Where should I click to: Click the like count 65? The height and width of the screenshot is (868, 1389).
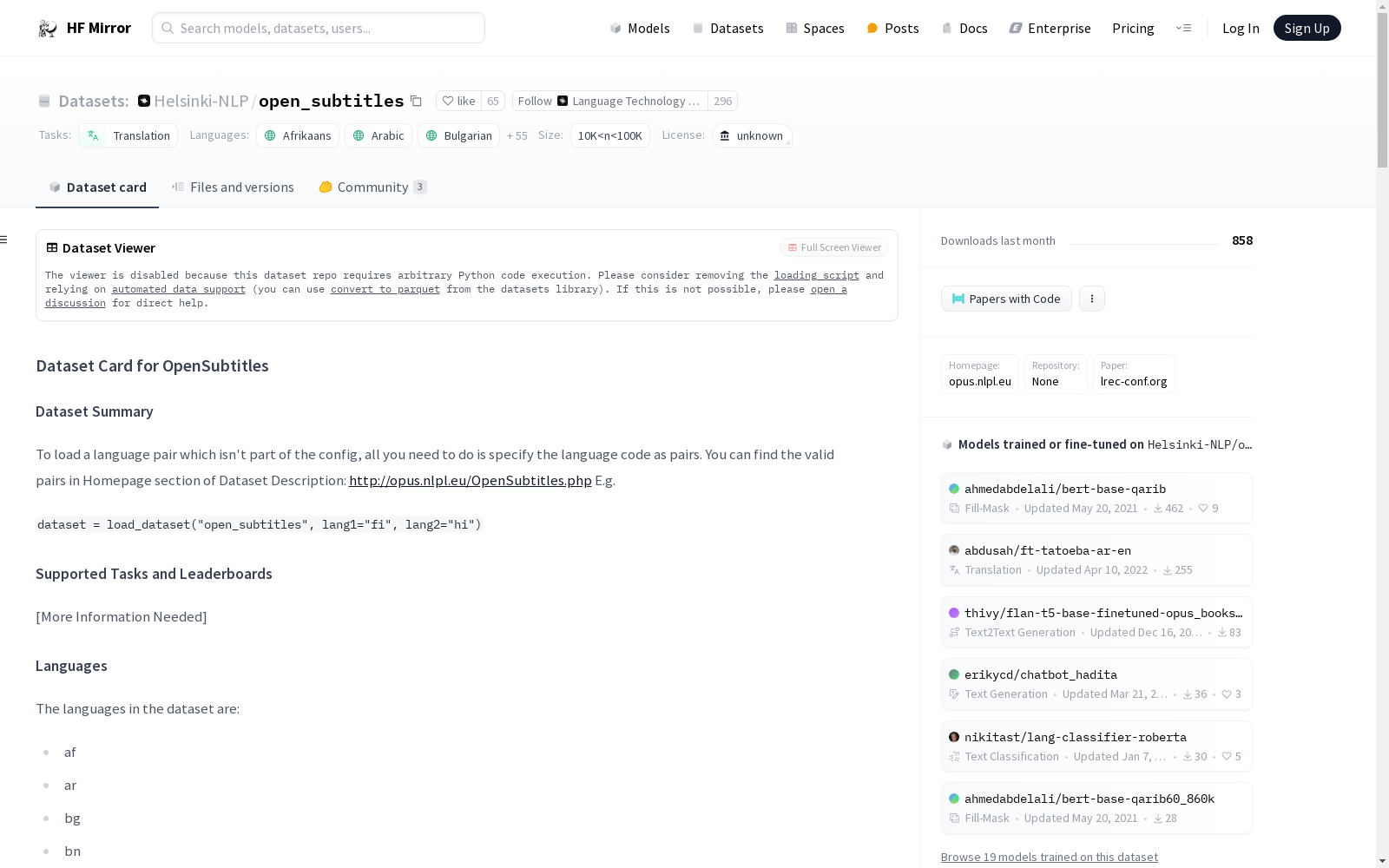pos(493,101)
